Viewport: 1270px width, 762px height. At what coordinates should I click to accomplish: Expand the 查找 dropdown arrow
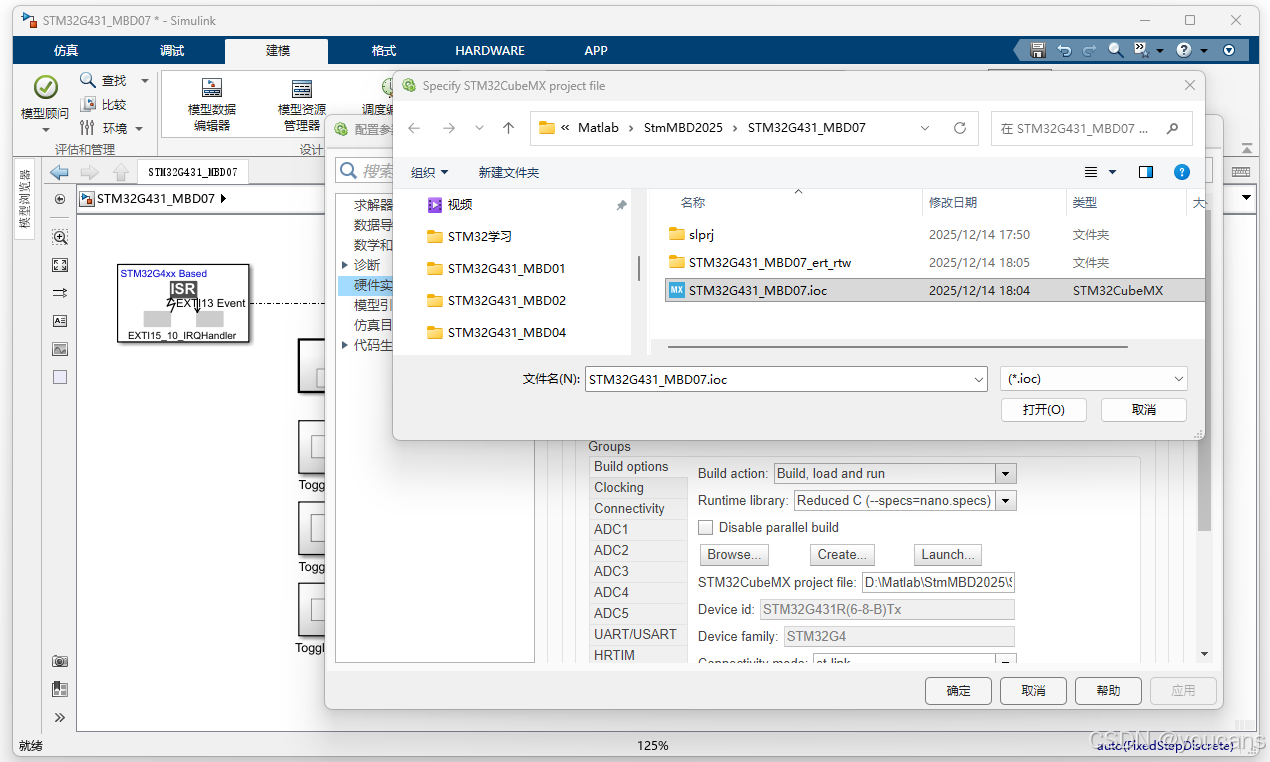pyautogui.click(x=144, y=80)
